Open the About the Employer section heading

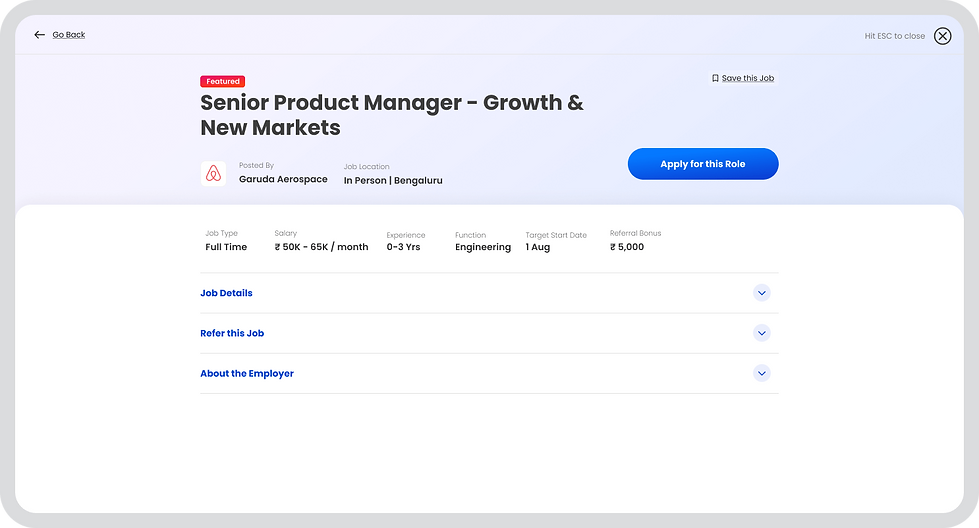247,373
